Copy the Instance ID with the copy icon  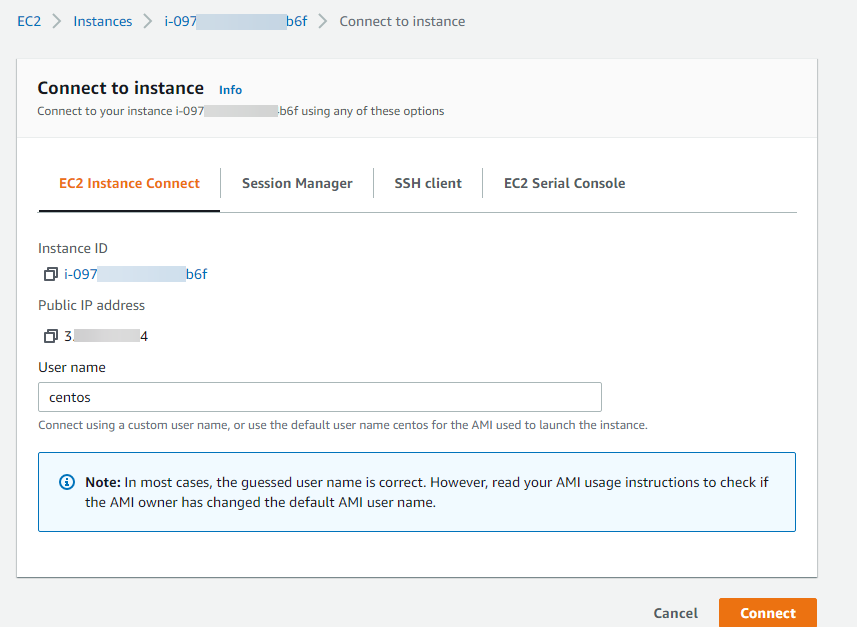[x=51, y=274]
